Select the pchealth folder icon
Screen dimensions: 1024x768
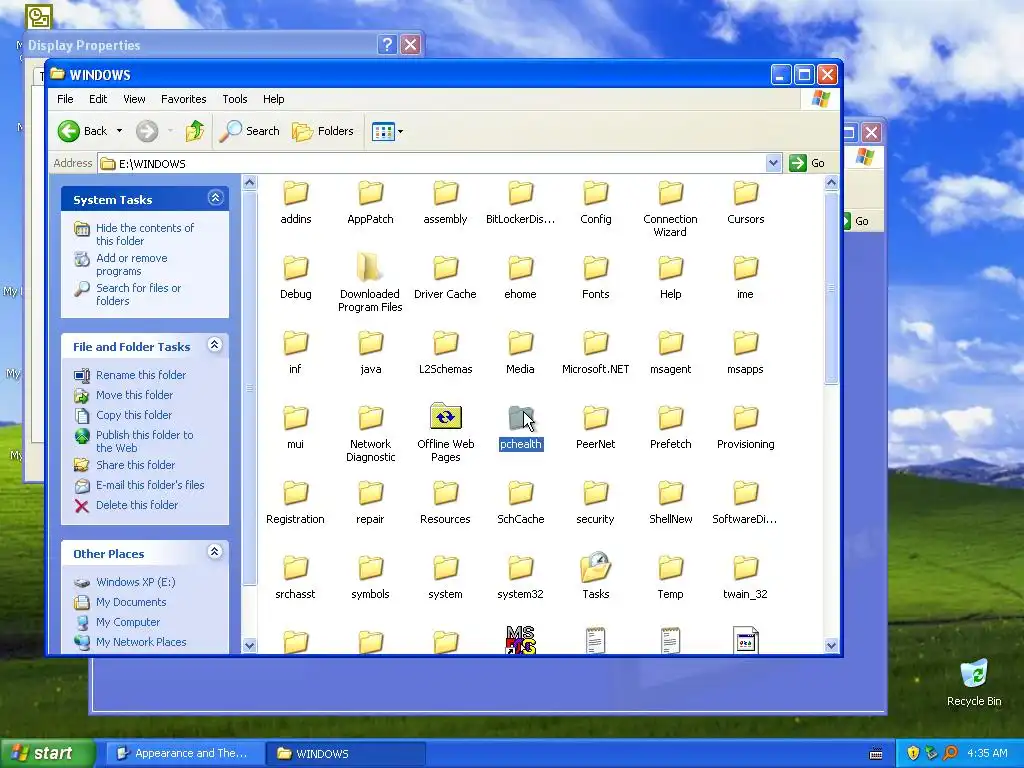[x=521, y=419]
